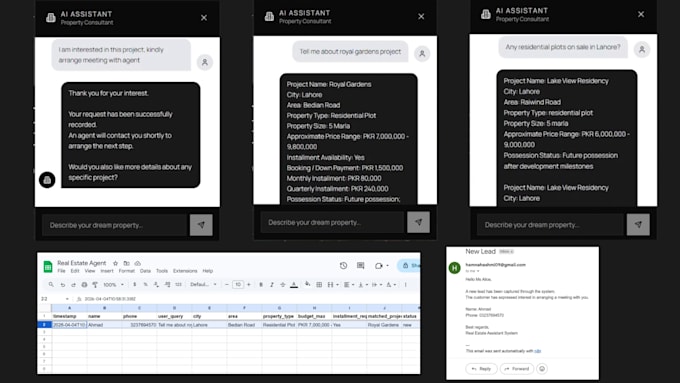This screenshot has height=383, width=680.
Task: Open the Extensions menu
Action: click(185, 271)
